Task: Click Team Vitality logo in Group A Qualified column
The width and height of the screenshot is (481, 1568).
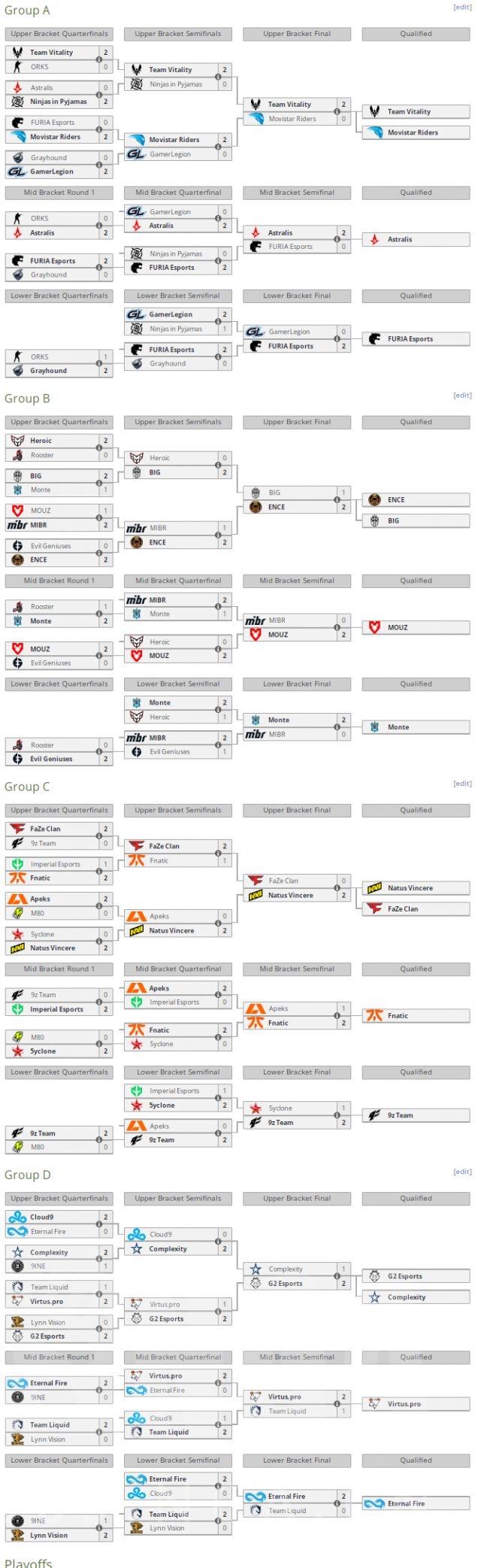Action: point(374,111)
